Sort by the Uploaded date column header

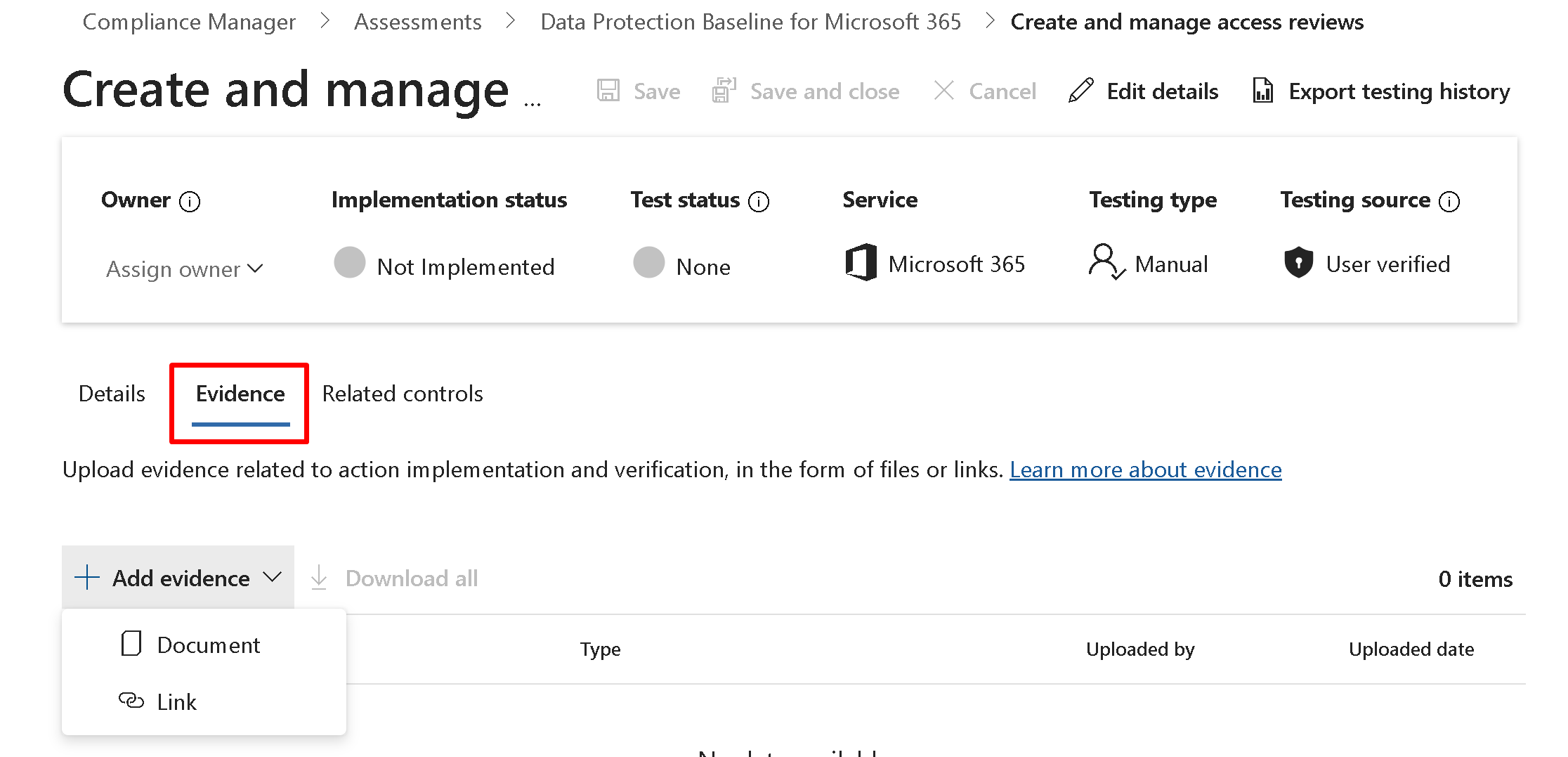(x=1411, y=649)
